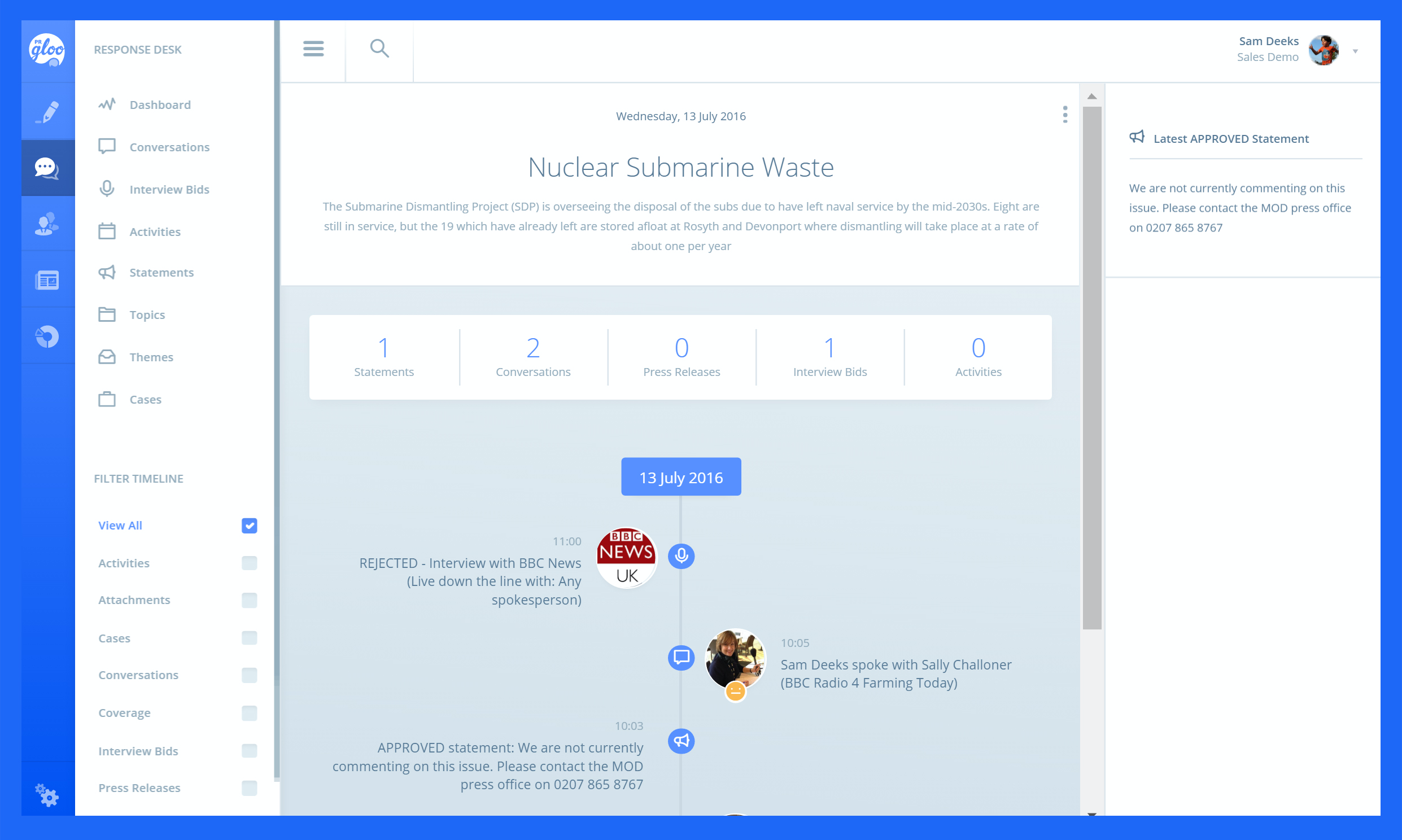Click the orange neutral-face sentiment badge
Viewport: 1402px width, 840px height.
pyautogui.click(x=735, y=690)
